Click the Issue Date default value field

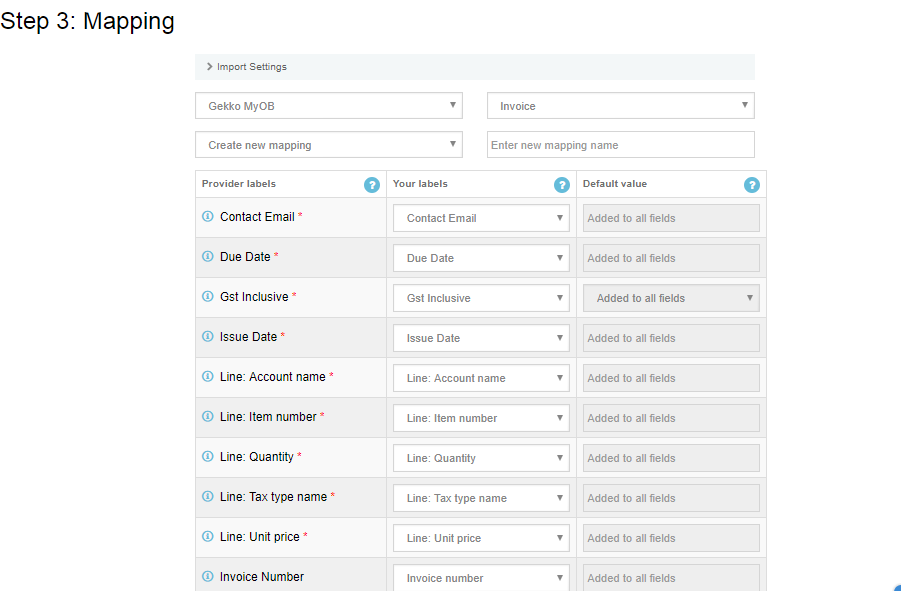pyautogui.click(x=671, y=338)
